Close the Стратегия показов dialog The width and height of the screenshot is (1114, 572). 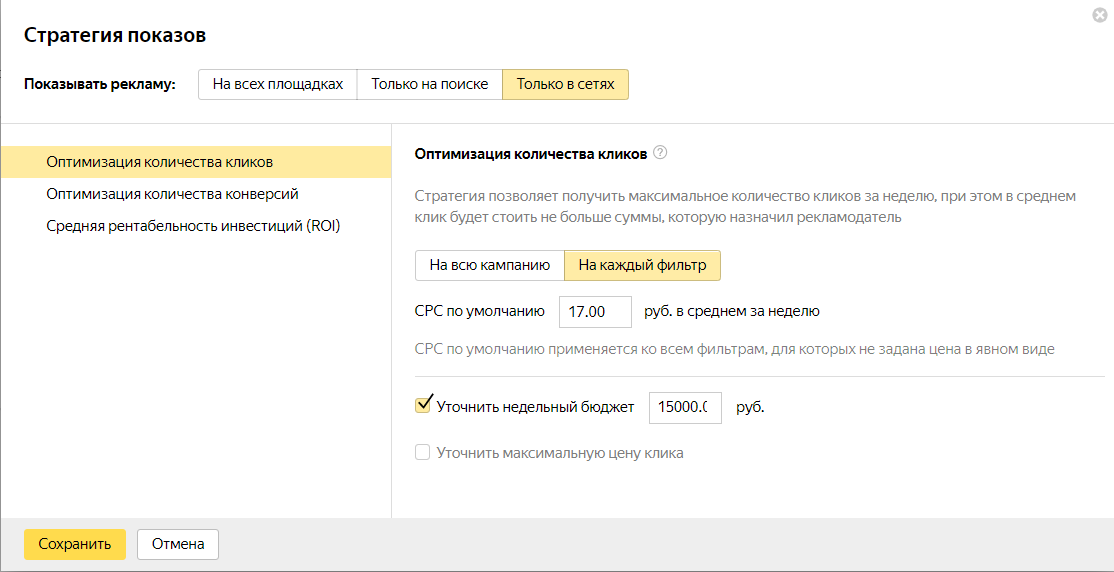[1100, 15]
